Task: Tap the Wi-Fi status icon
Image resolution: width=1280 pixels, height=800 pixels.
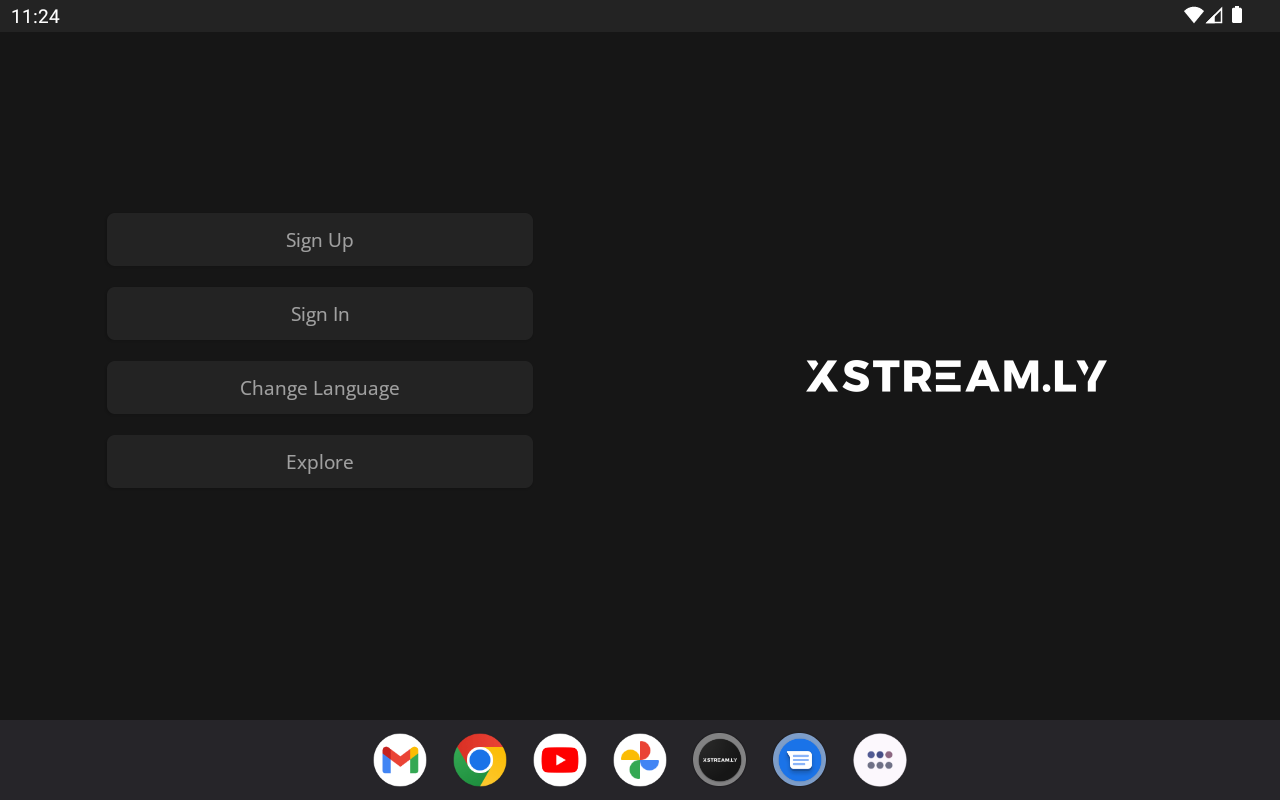Action: point(1193,15)
